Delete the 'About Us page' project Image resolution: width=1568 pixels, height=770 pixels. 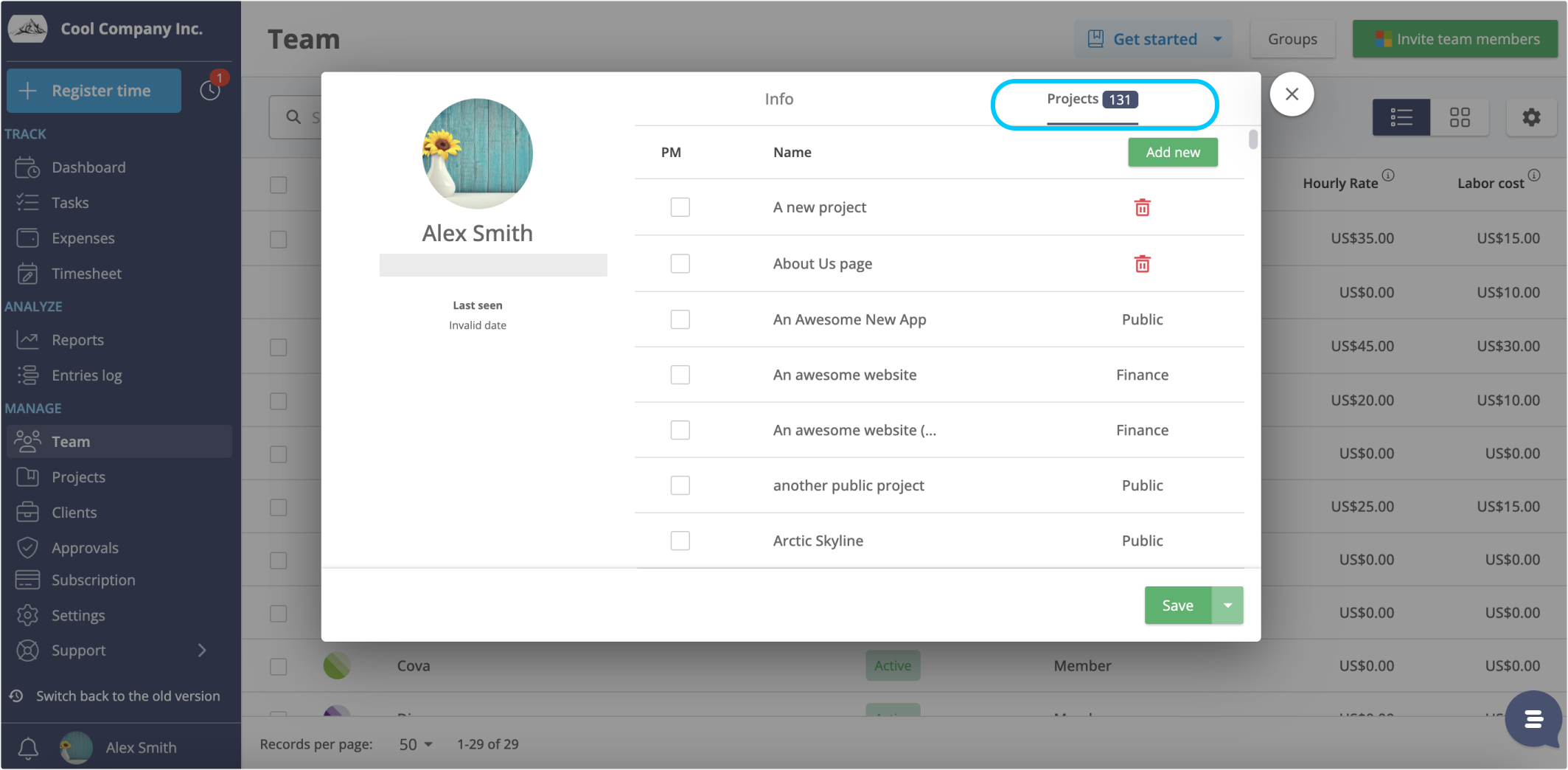[1142, 263]
